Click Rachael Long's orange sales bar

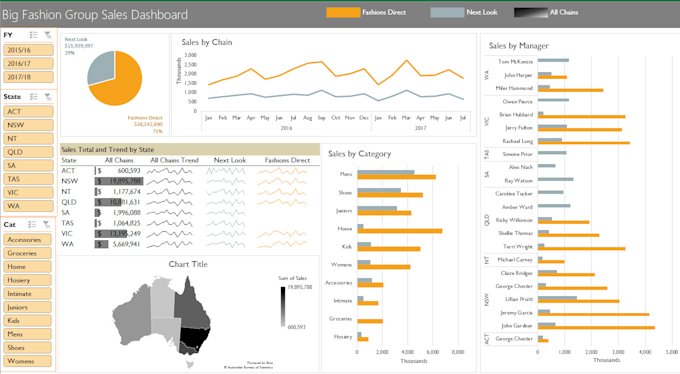point(584,143)
